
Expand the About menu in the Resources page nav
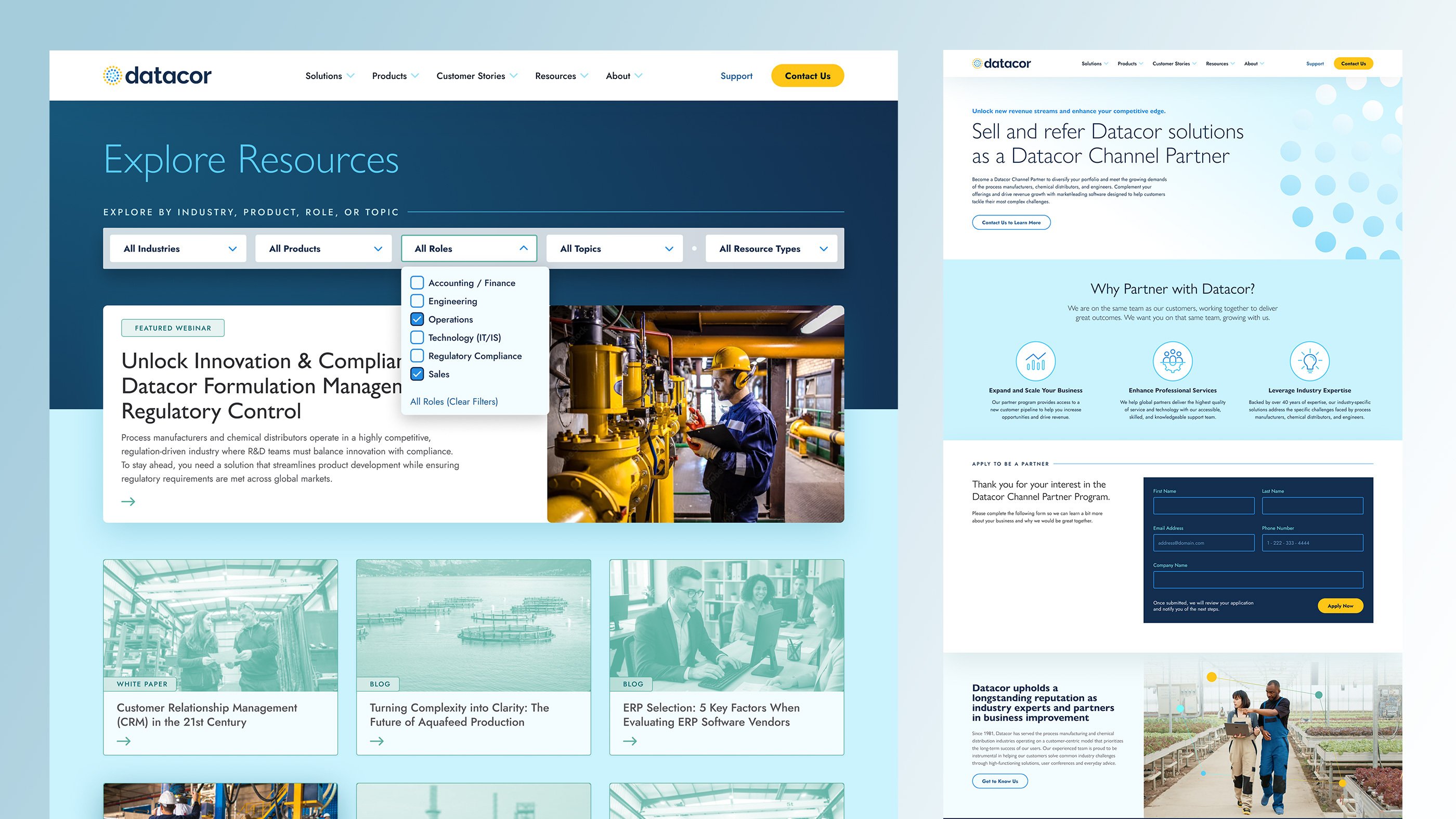pos(624,76)
